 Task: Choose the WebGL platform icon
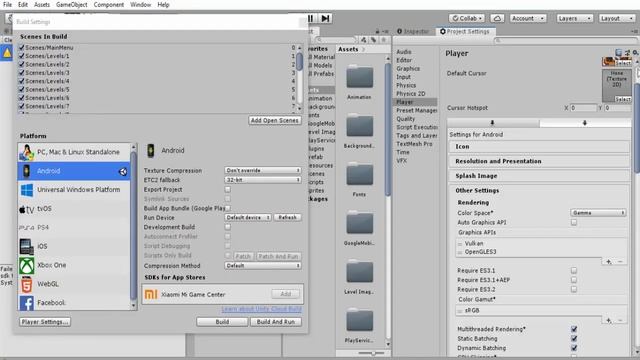[27, 284]
